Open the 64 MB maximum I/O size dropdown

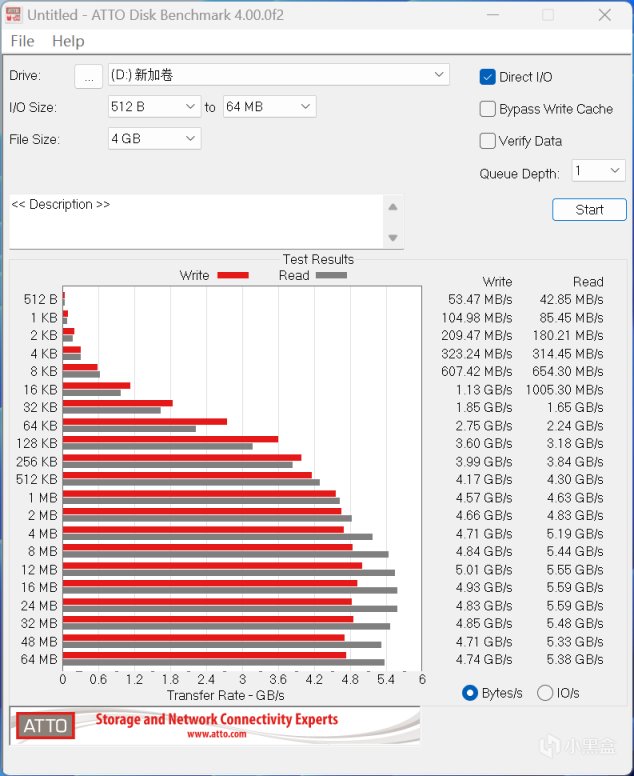(x=270, y=107)
